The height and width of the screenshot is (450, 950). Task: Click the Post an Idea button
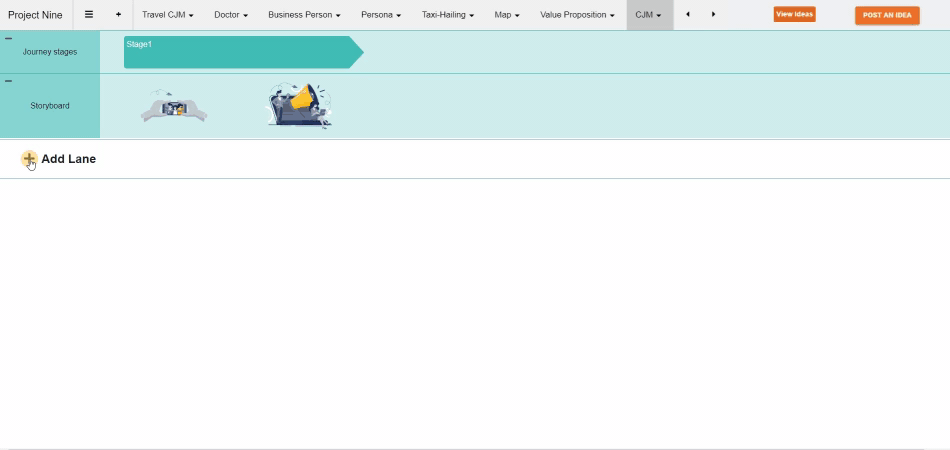(x=886, y=15)
